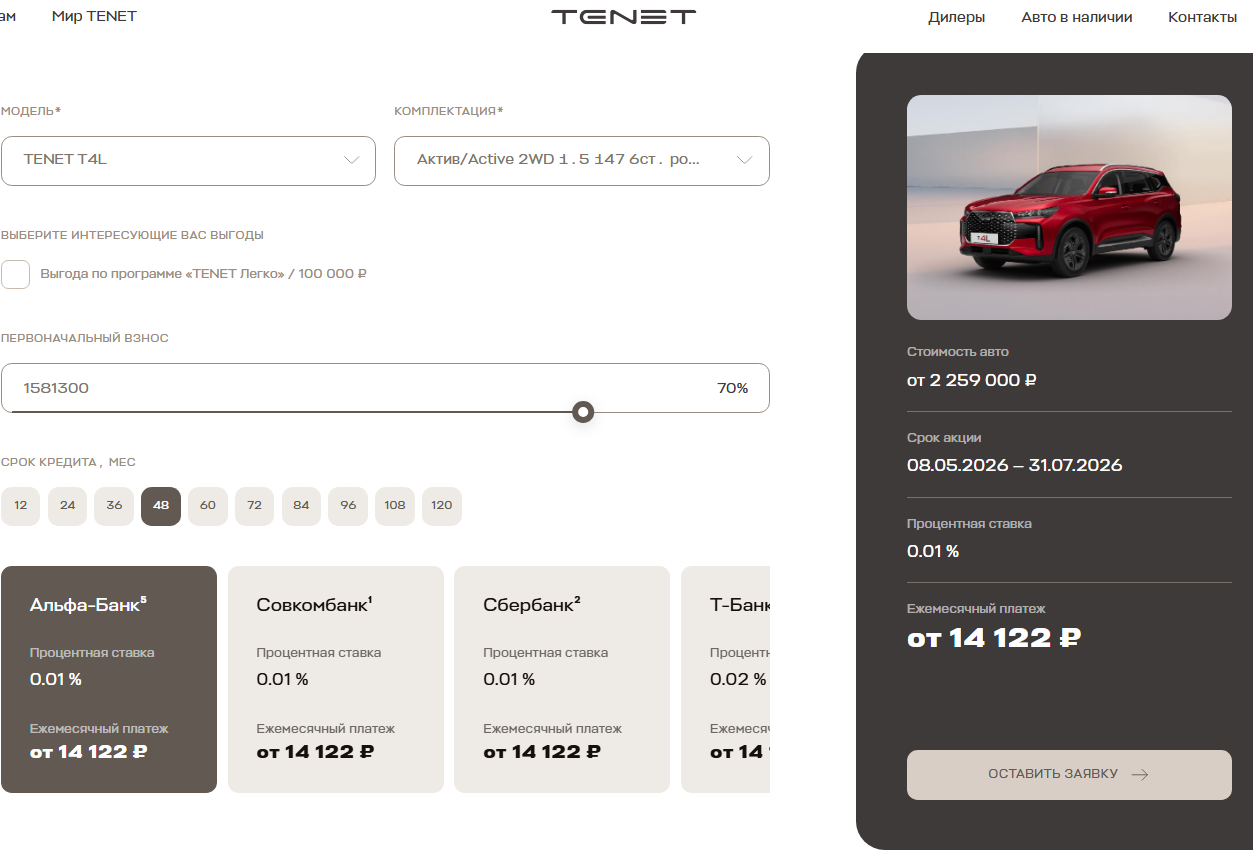
Task: Click the TENET logo in header
Action: click(623, 16)
